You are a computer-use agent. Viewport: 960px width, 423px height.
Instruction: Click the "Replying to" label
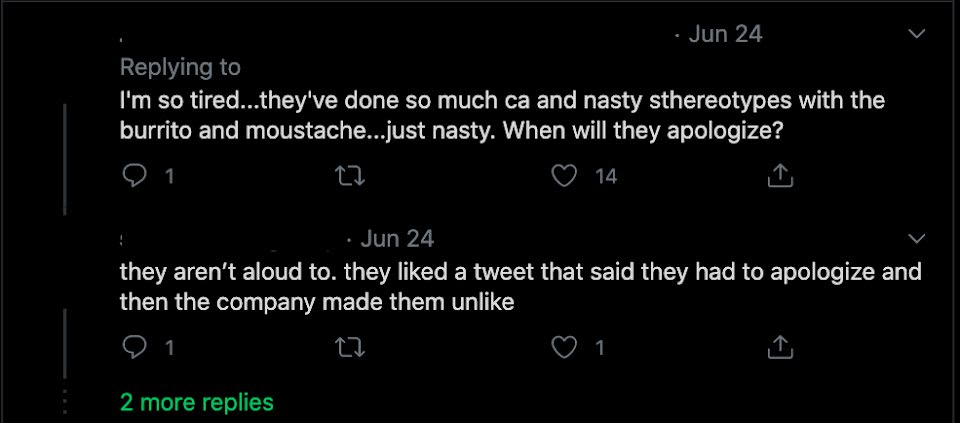click(180, 67)
